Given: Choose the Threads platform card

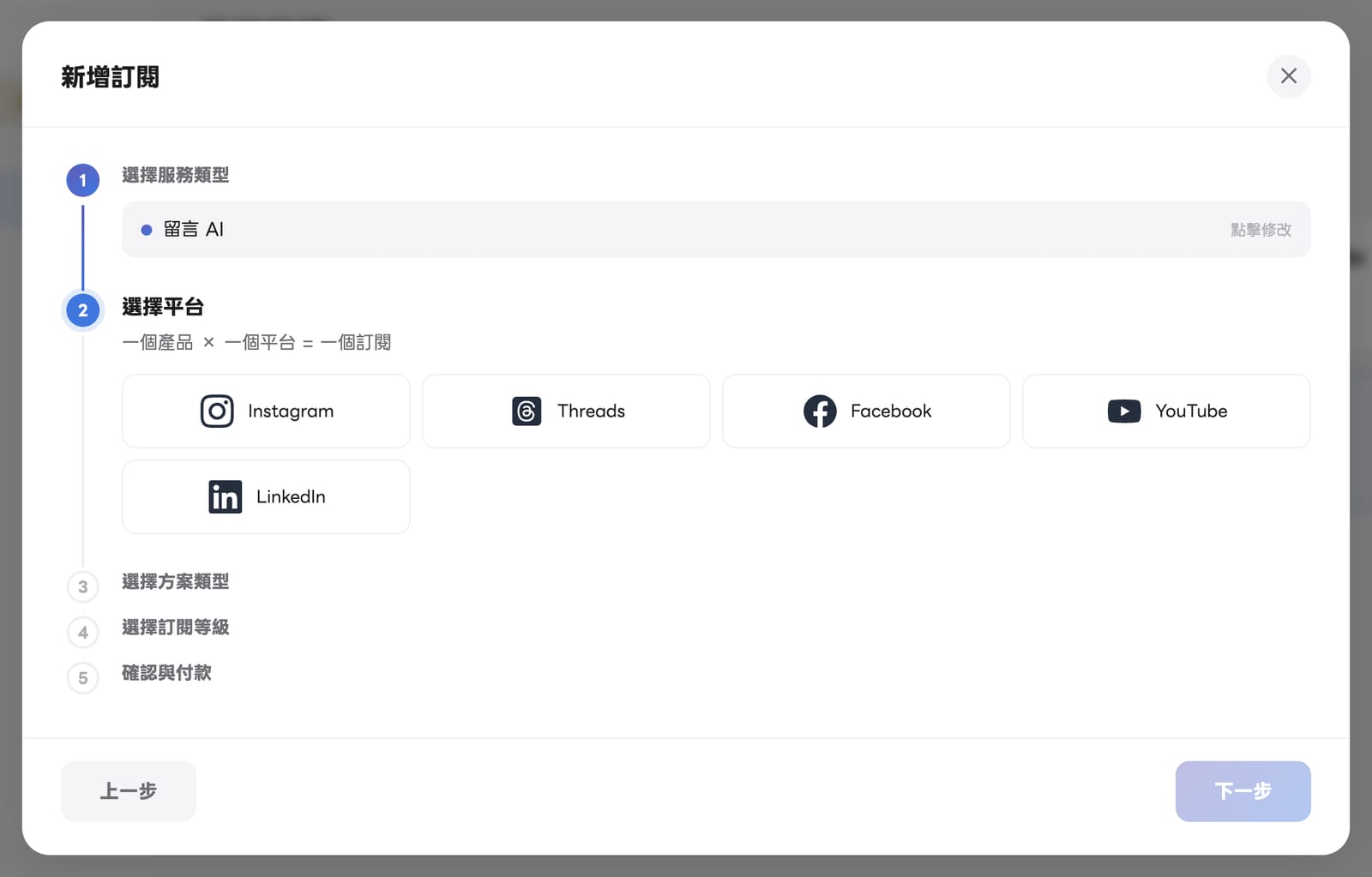Looking at the screenshot, I should 566,411.
